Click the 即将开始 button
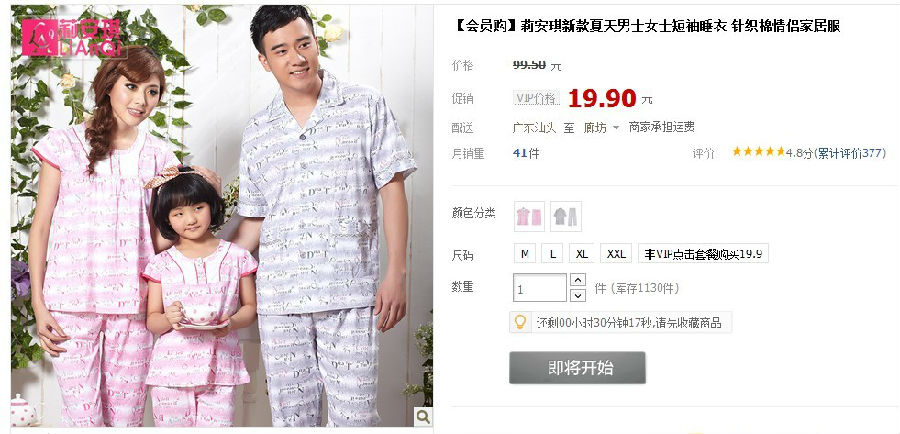900x434 pixels. (577, 367)
